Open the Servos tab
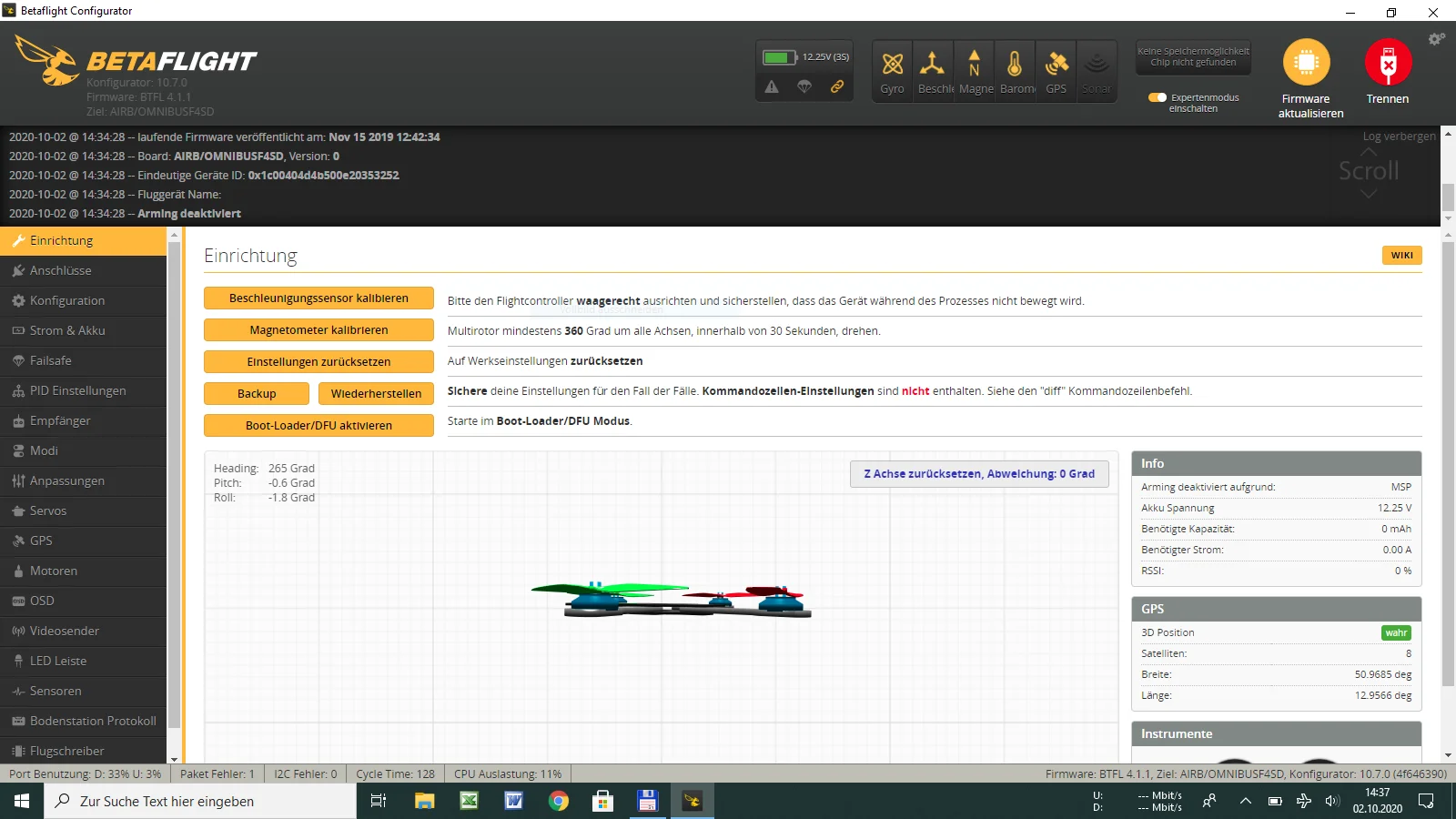The image size is (1456, 819). (x=83, y=511)
